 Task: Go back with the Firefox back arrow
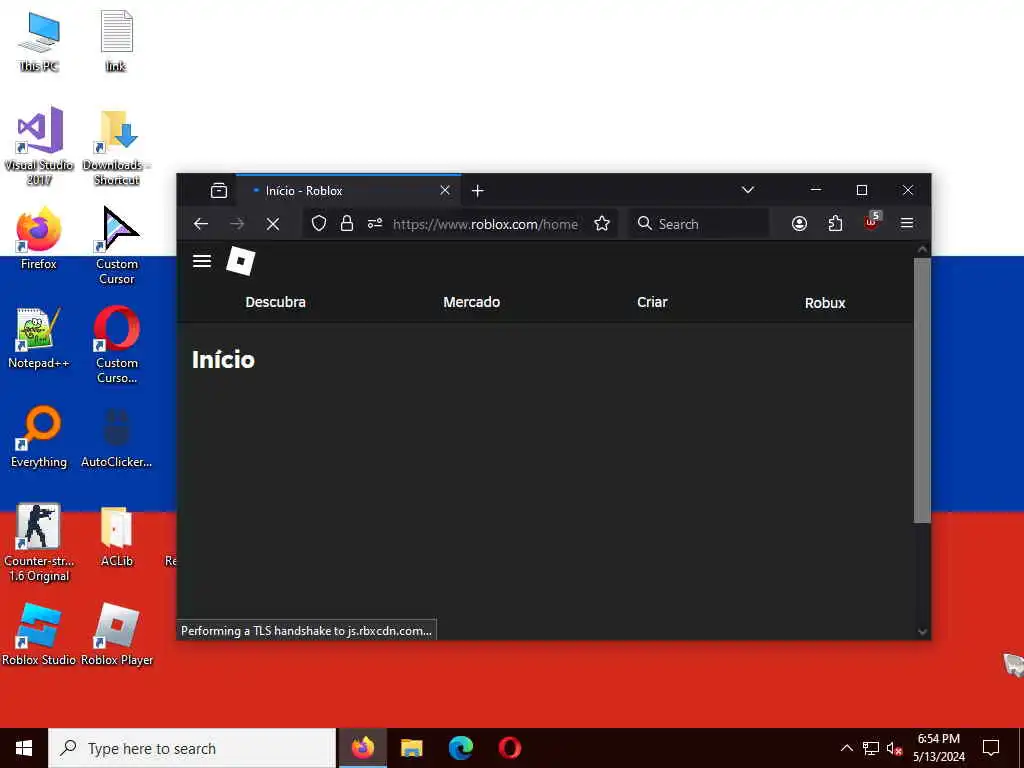201,224
